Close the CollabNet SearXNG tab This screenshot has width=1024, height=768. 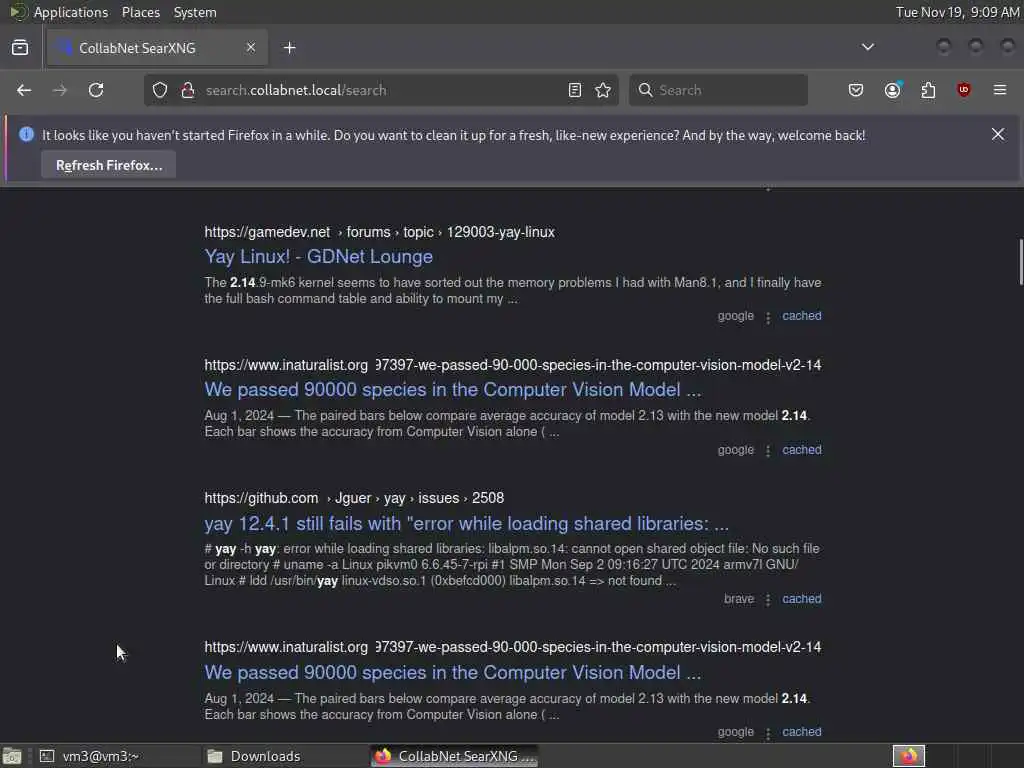(251, 47)
